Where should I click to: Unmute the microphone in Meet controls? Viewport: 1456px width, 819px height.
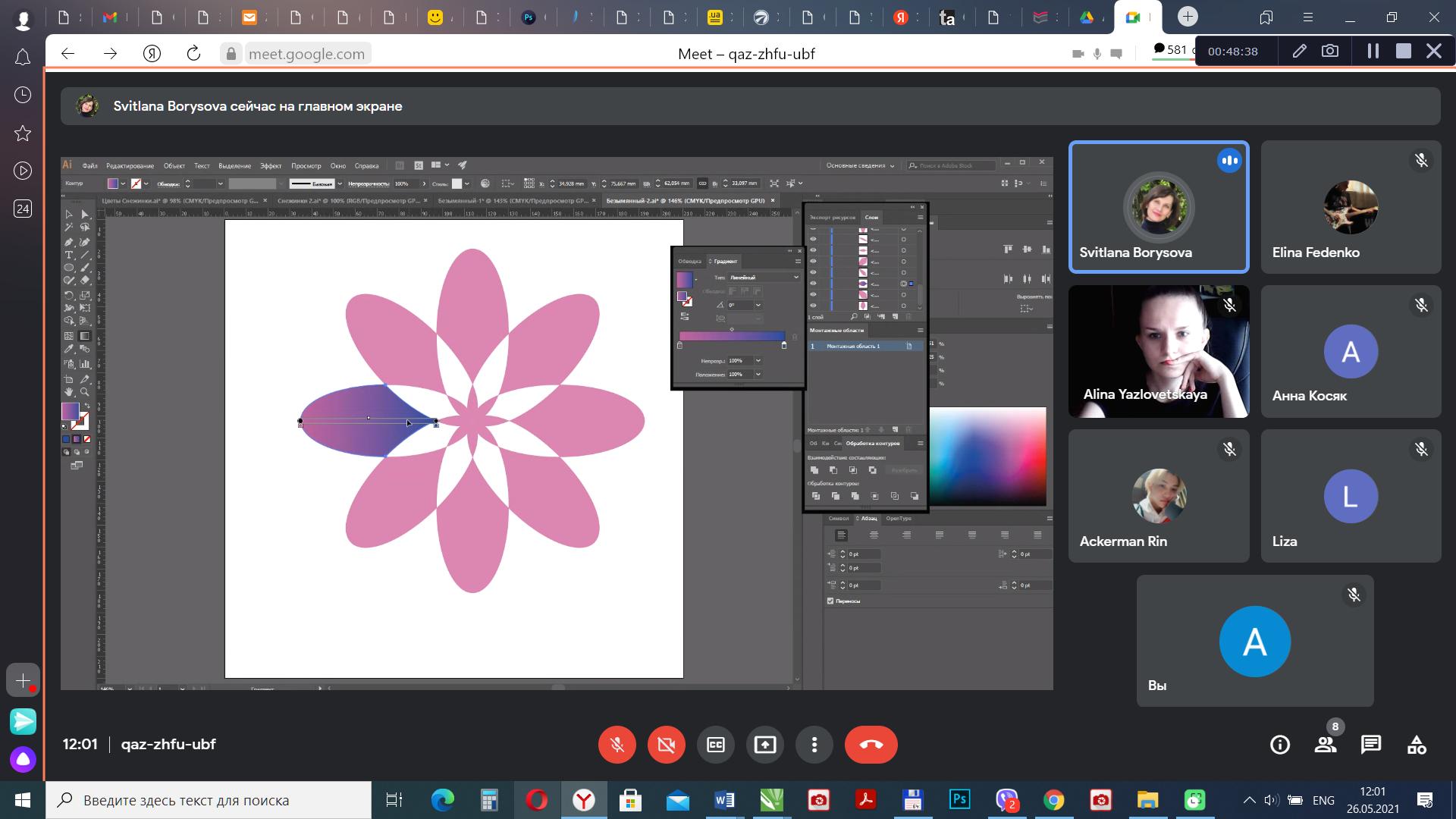click(617, 745)
